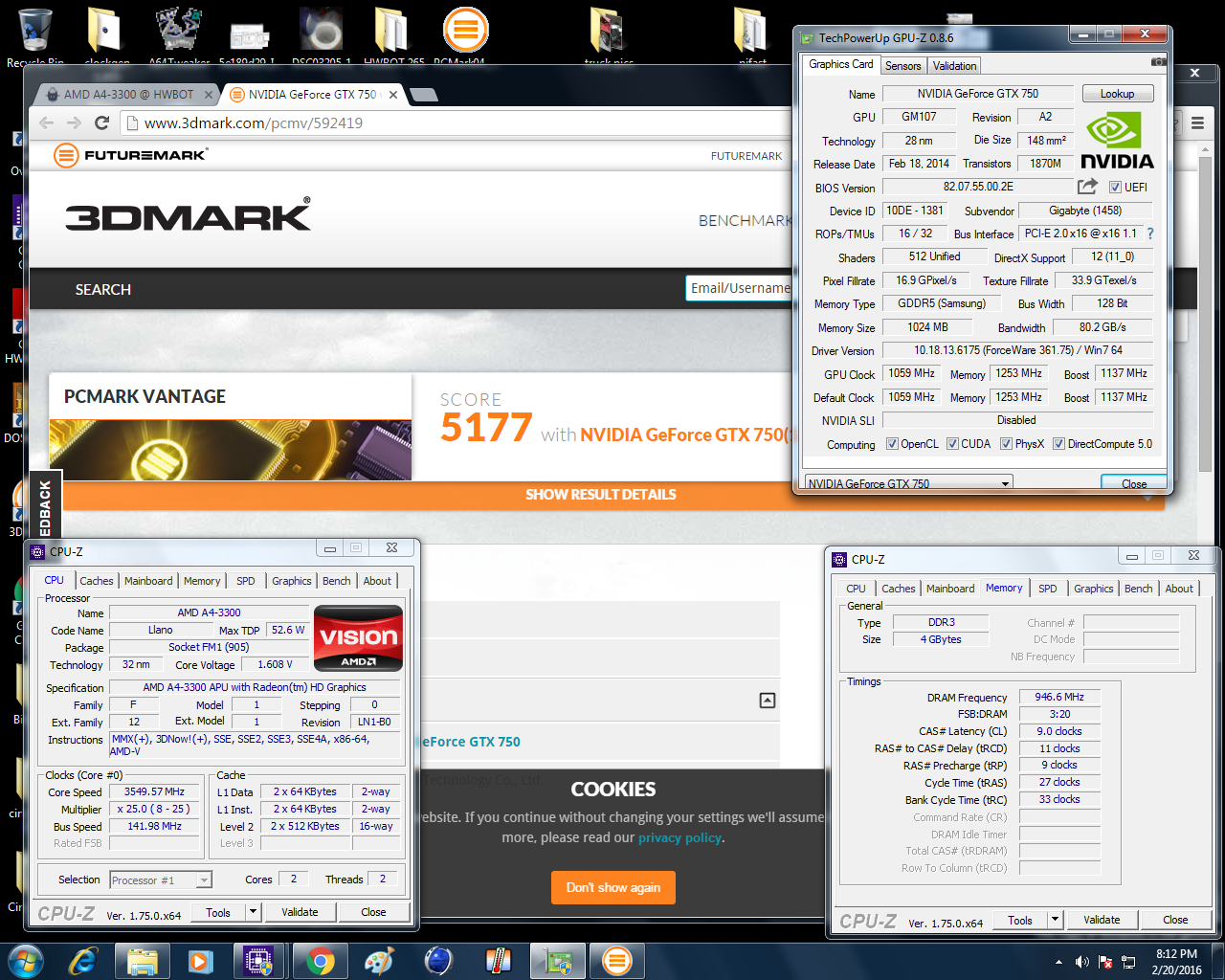Click the Core Speed value 3549.57 MHz
The image size is (1225, 980).
[154, 791]
